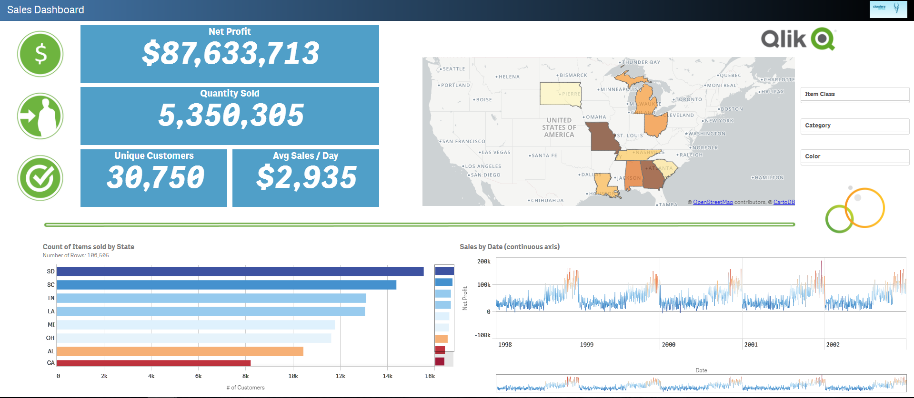The image size is (914, 398).
Task: Click the 'Sales Dashboard' header title
Action: (x=45, y=10)
